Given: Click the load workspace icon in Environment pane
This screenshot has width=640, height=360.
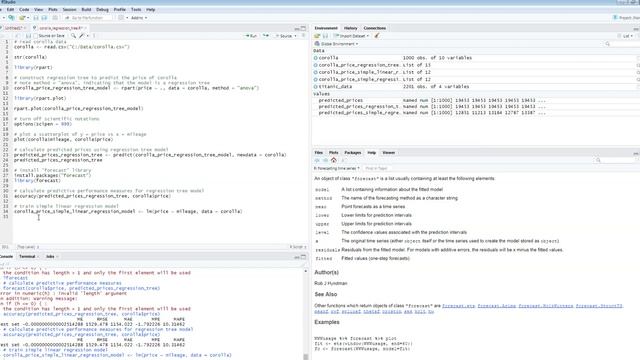Looking at the screenshot, I should tap(317, 36).
